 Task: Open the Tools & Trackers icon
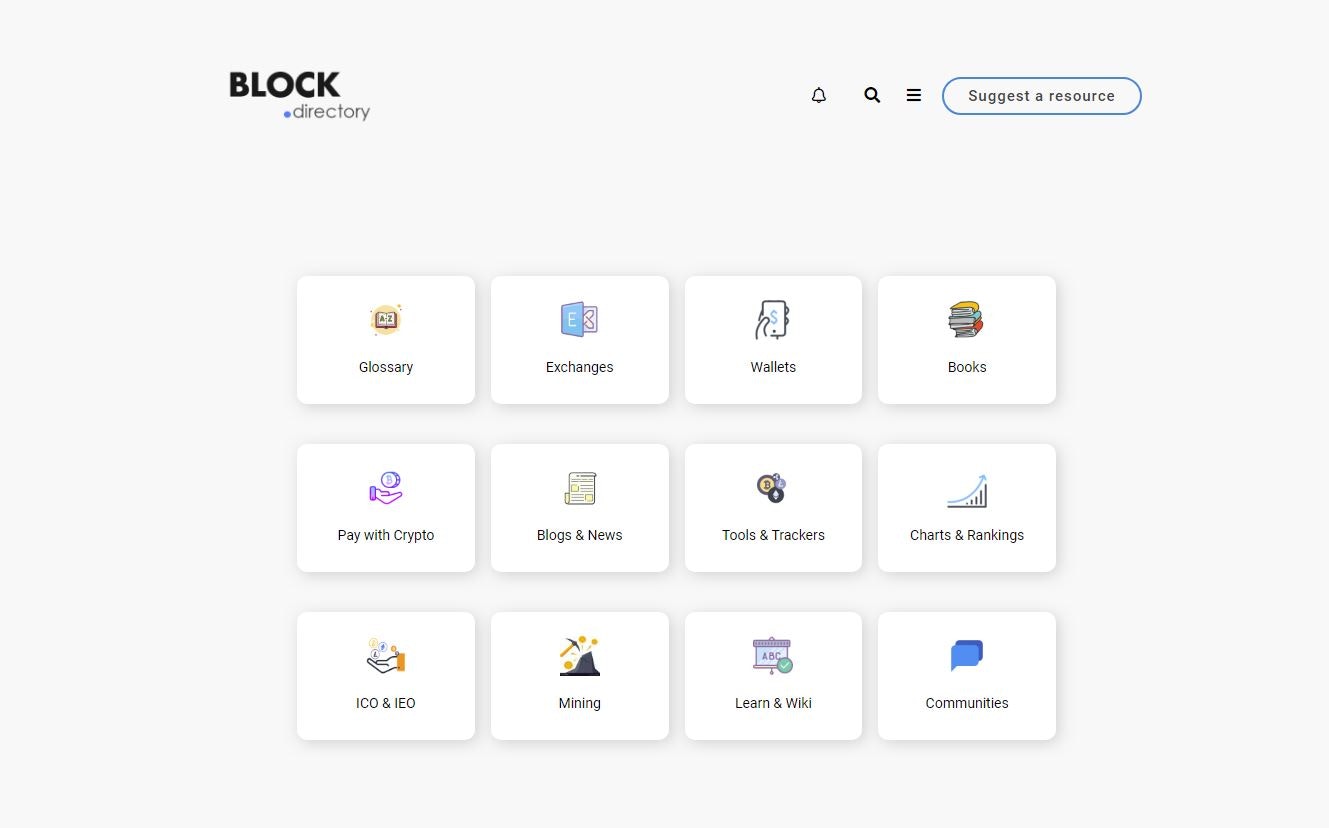[773, 487]
